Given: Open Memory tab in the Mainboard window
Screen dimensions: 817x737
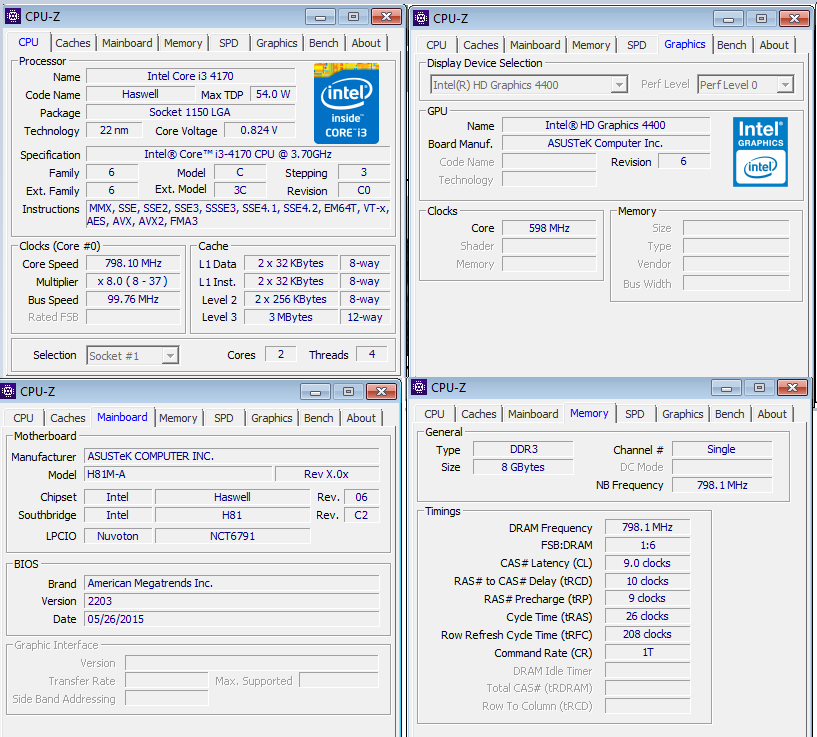Looking at the screenshot, I should 178,418.
